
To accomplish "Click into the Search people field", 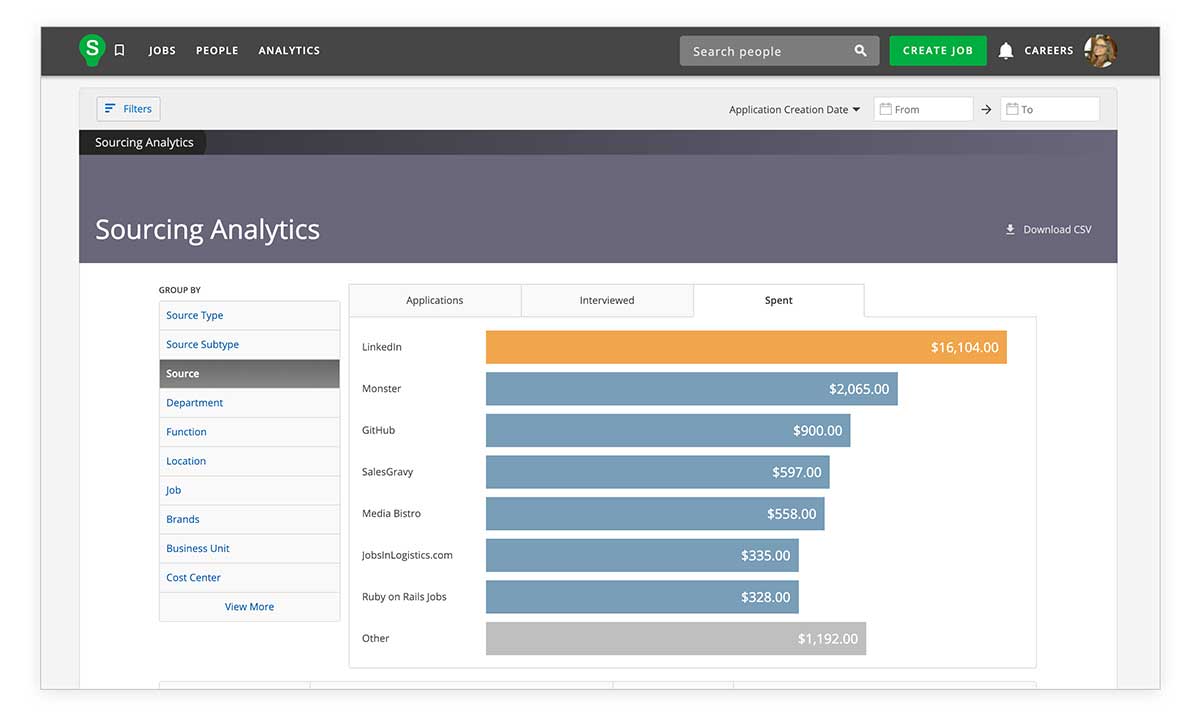I will [x=765, y=51].
